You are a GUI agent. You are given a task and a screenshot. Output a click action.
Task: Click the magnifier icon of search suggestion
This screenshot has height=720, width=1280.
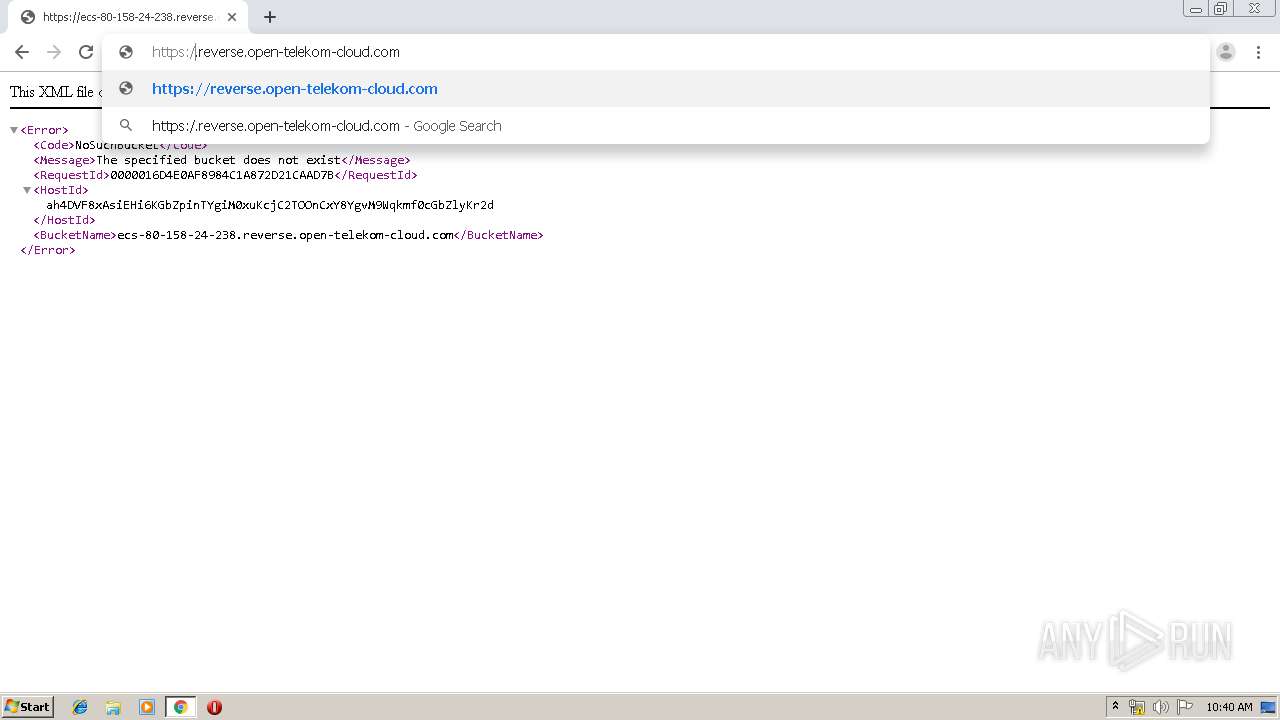point(126,126)
